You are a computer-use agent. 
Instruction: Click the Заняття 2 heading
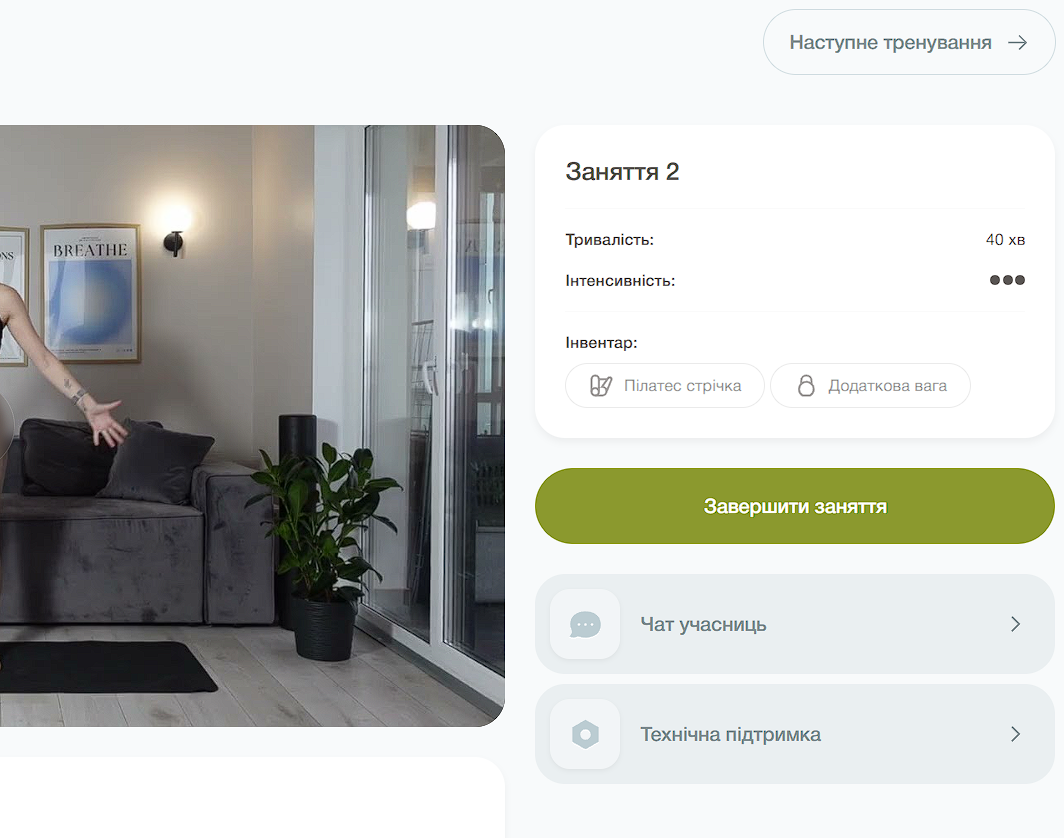coord(622,172)
